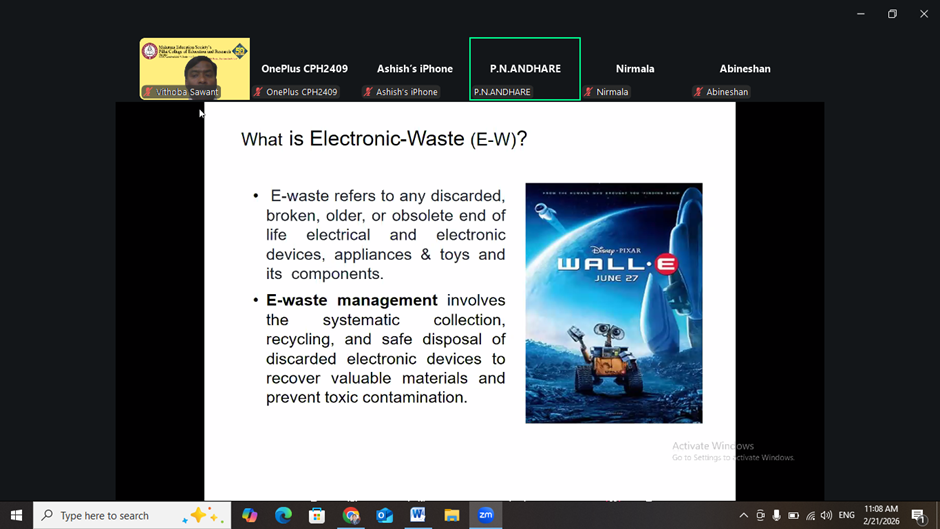Select the OnePlus CPH2409 participant tile
Viewport: 940px width, 529px height.
click(x=304, y=68)
